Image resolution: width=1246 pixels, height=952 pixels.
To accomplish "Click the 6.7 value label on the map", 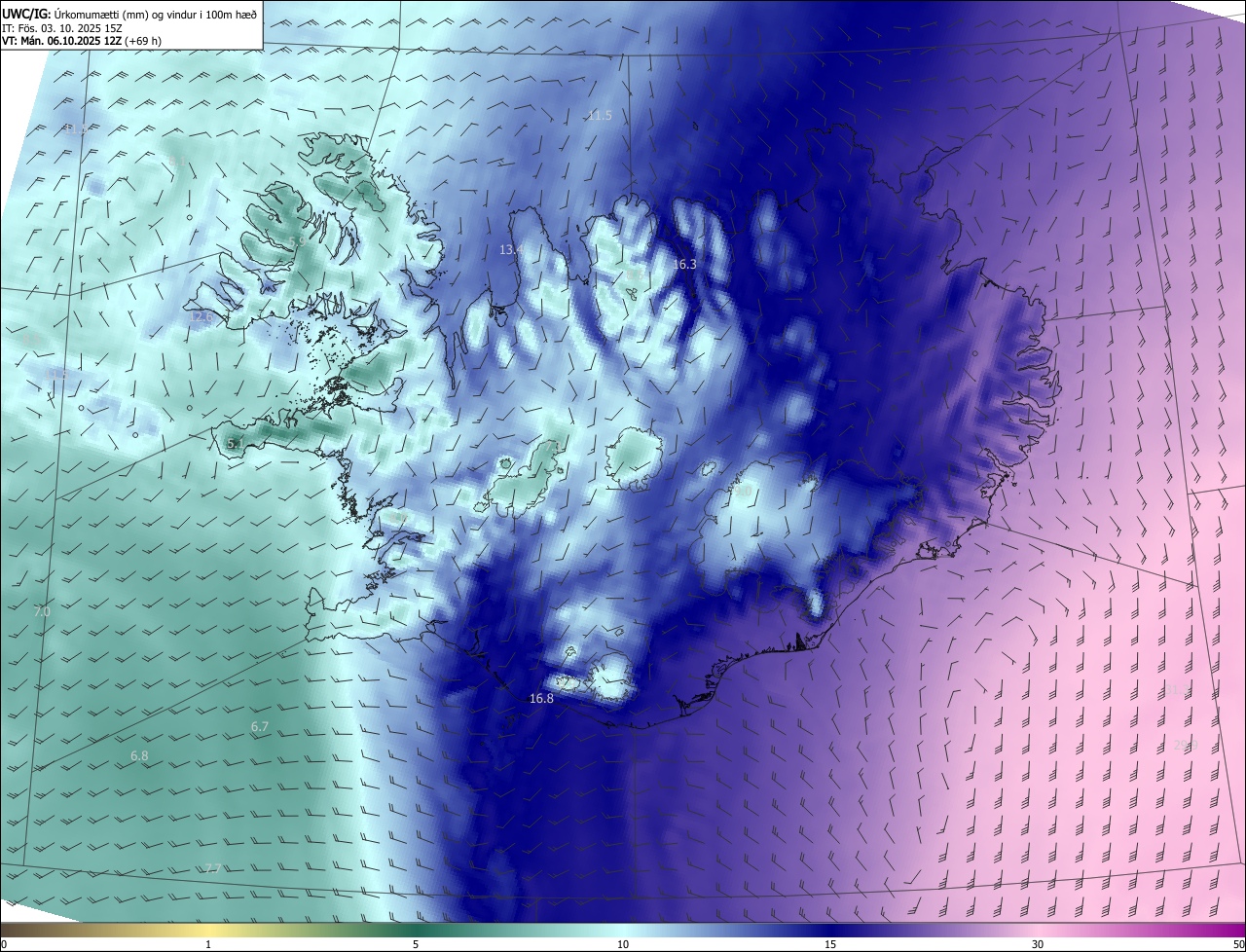I will click(x=260, y=727).
